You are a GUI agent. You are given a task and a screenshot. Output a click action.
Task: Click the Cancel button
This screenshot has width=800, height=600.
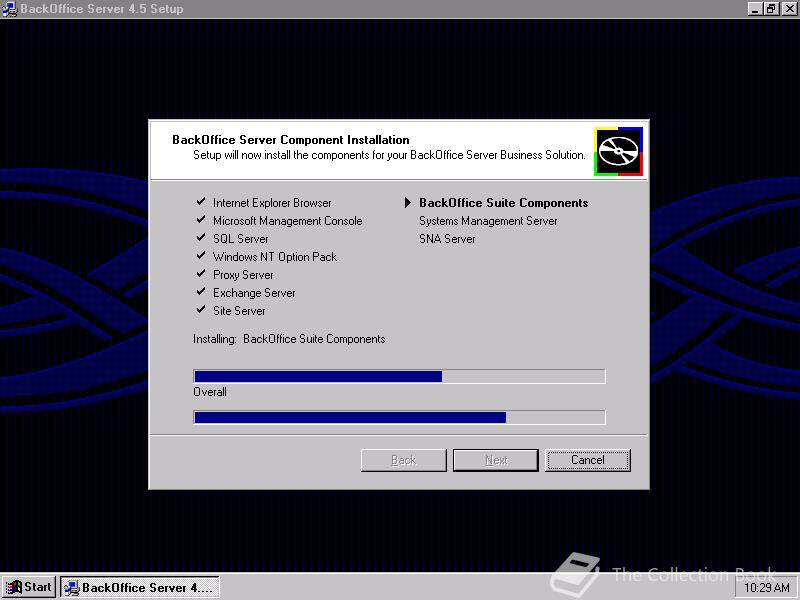coord(588,460)
